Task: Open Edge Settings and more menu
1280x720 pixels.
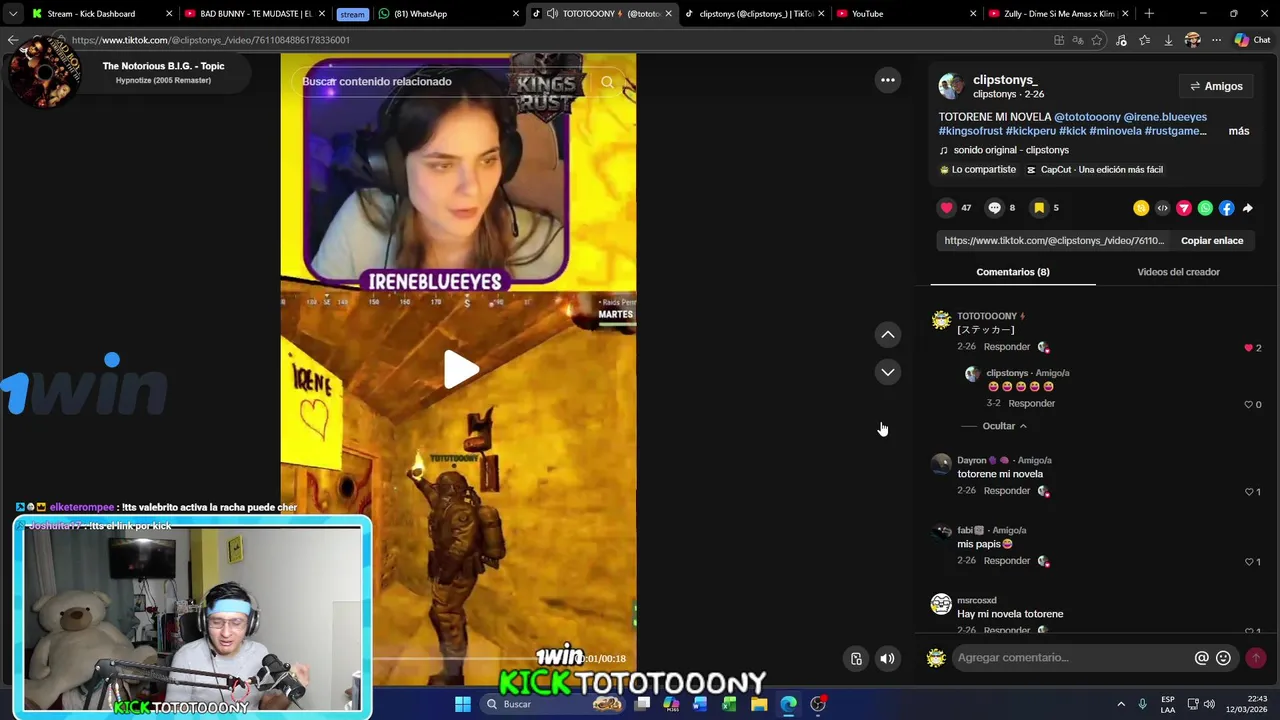Action: click(x=1216, y=40)
